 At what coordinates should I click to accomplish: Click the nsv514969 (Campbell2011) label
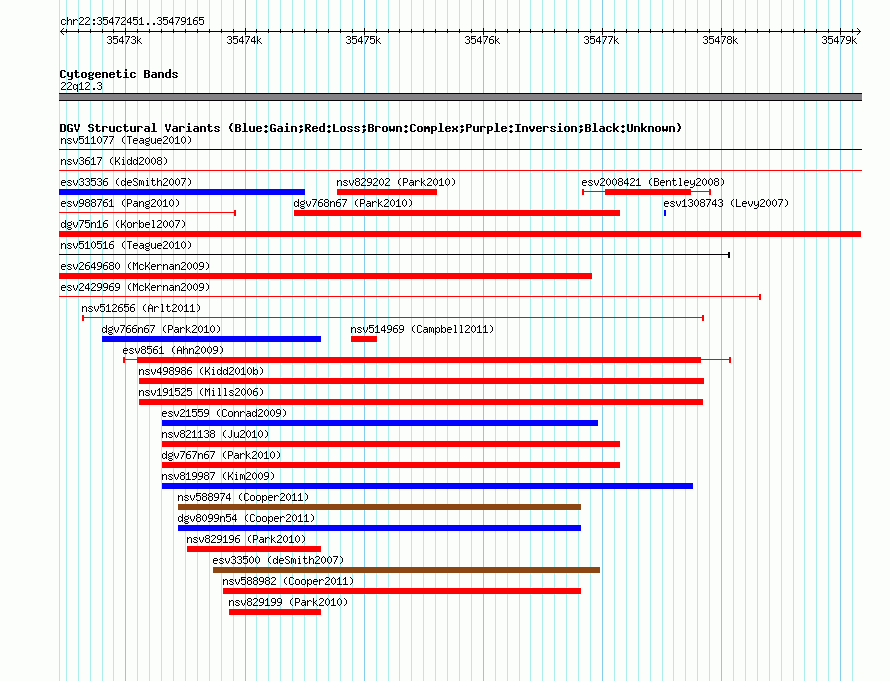click(x=422, y=329)
